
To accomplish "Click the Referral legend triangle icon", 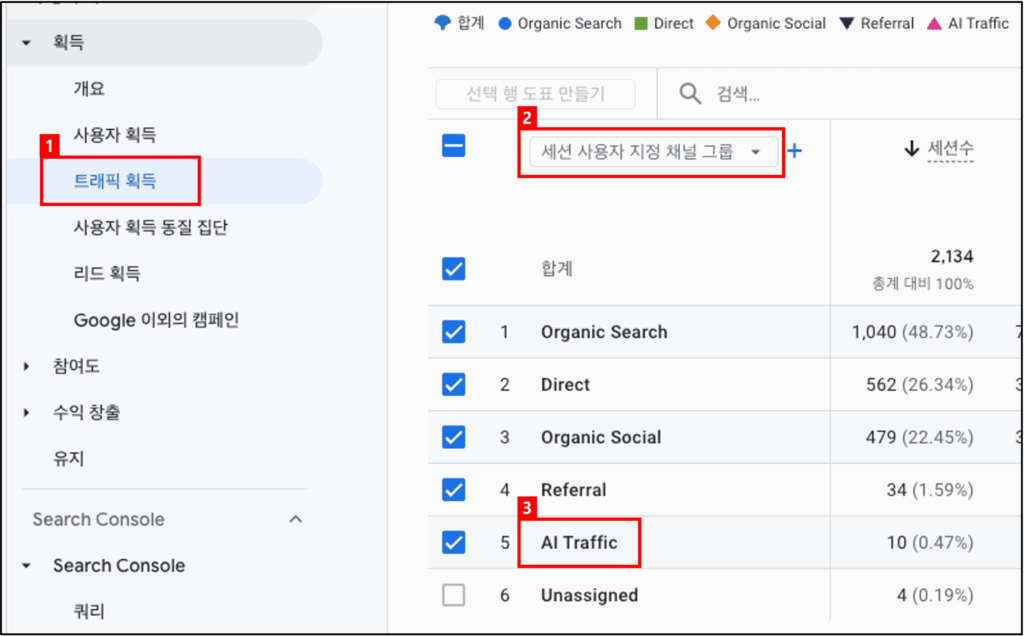I will [x=847, y=23].
